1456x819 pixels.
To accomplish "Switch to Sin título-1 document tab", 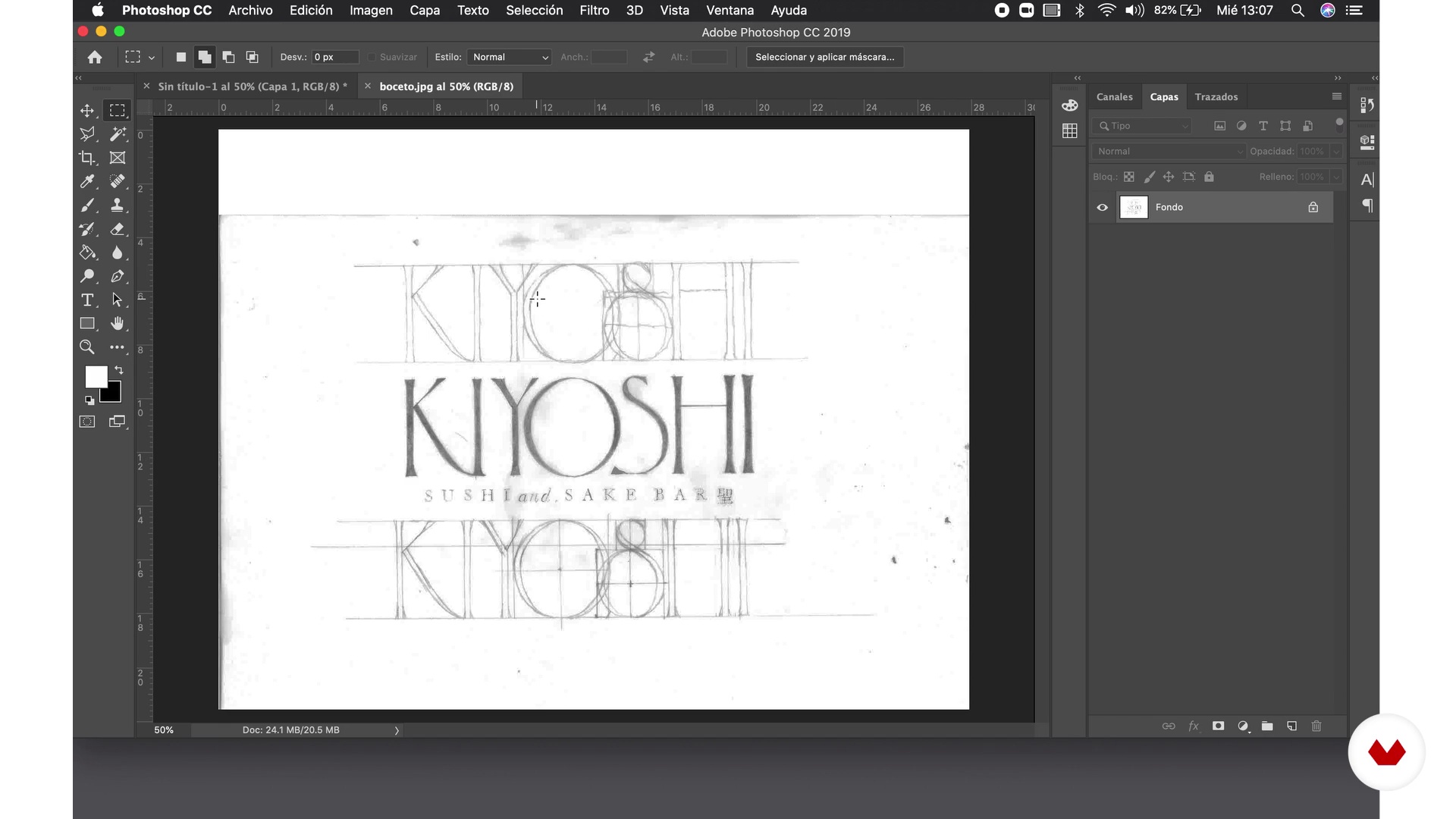I will 253,86.
